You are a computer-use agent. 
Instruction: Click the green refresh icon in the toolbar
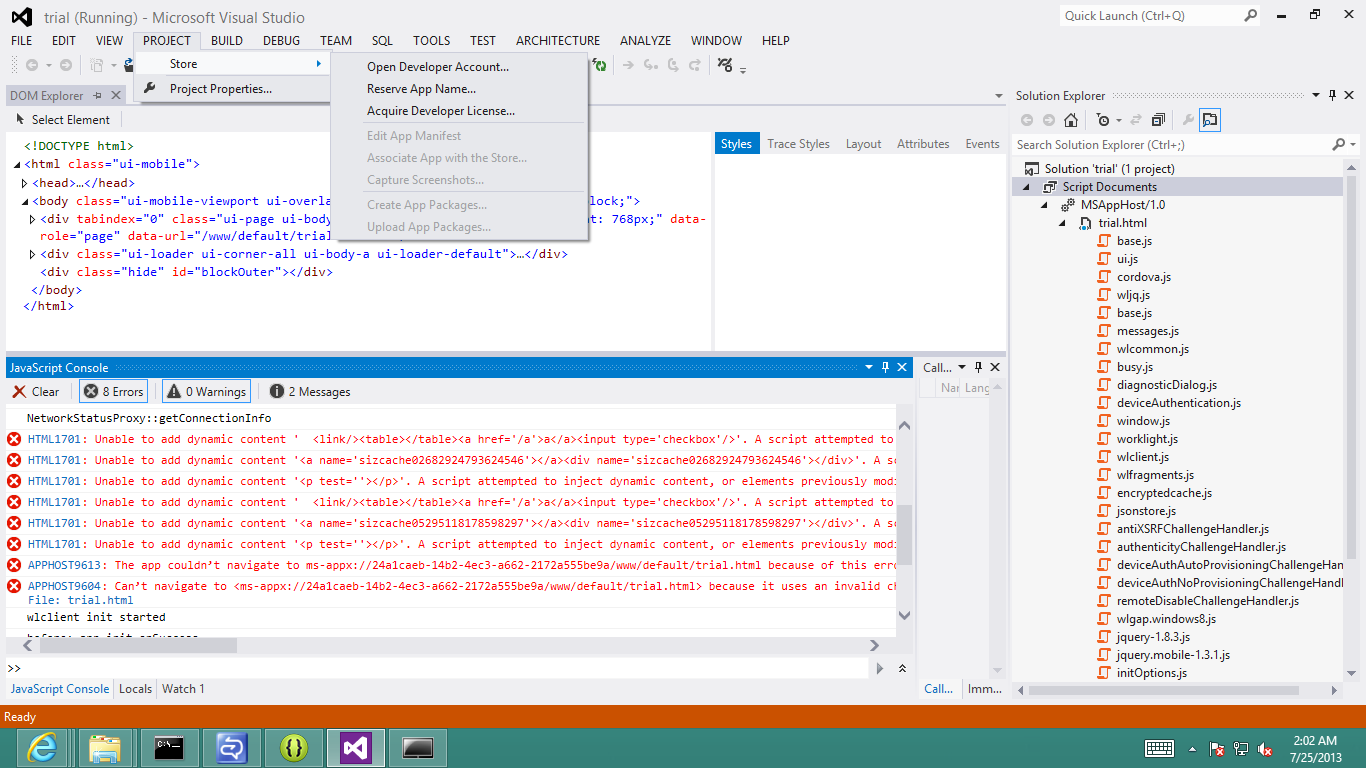(599, 65)
